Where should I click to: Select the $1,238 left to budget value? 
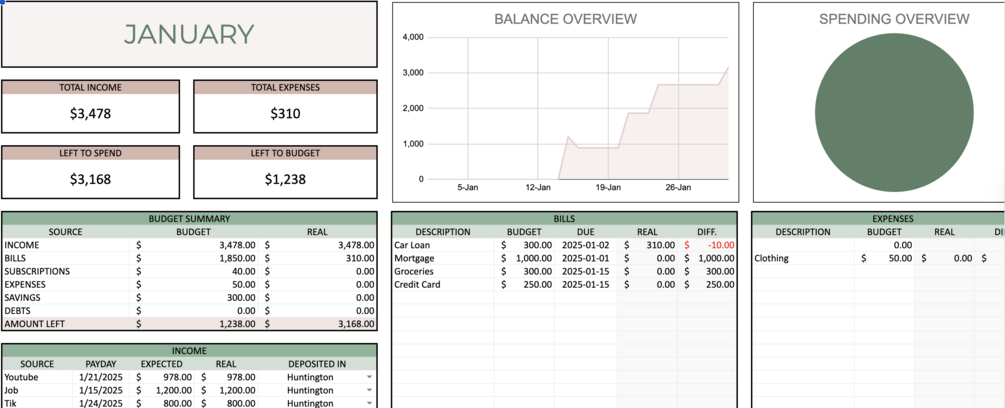(x=285, y=179)
